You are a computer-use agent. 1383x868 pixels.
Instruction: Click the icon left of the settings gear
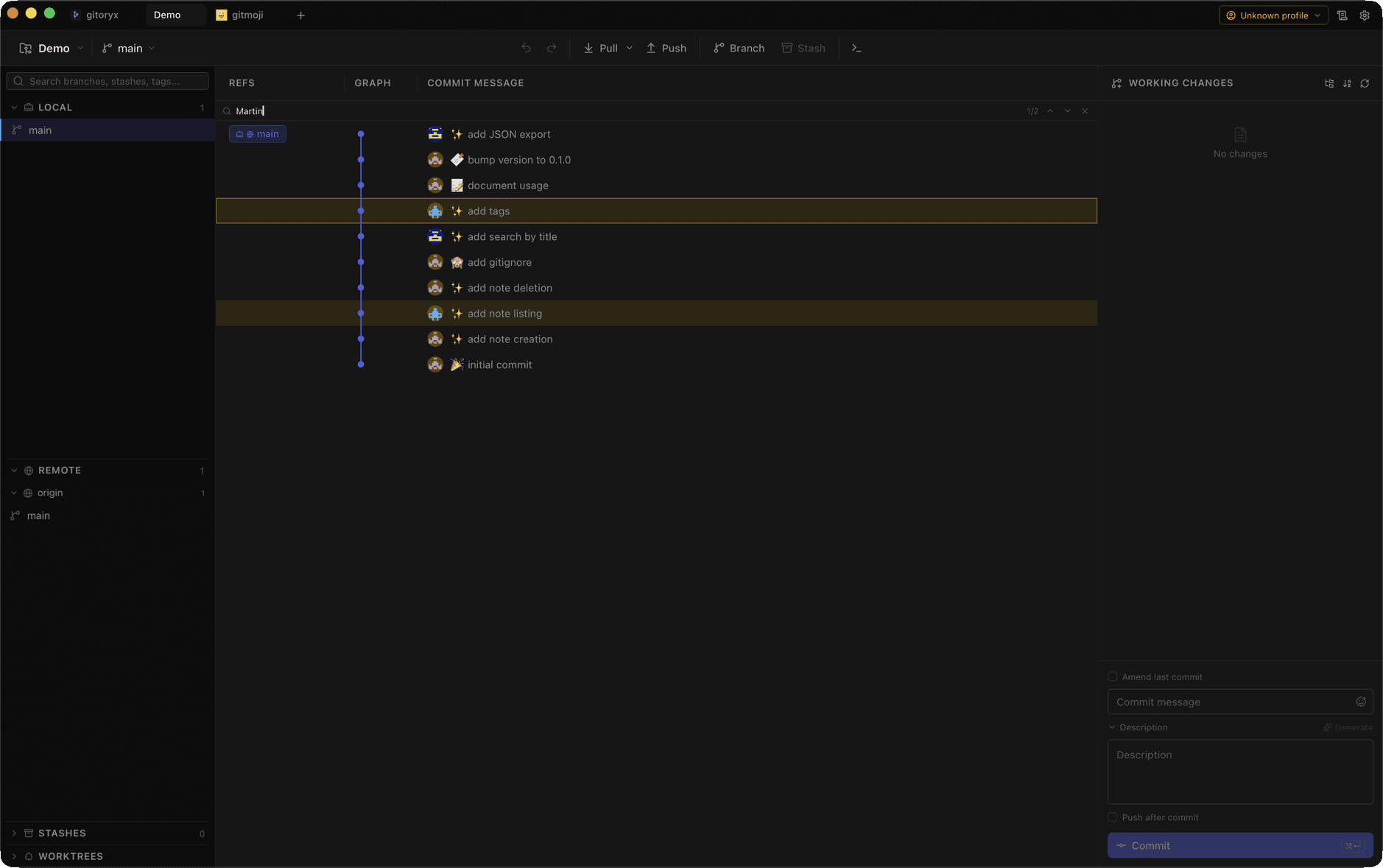pos(1342,15)
